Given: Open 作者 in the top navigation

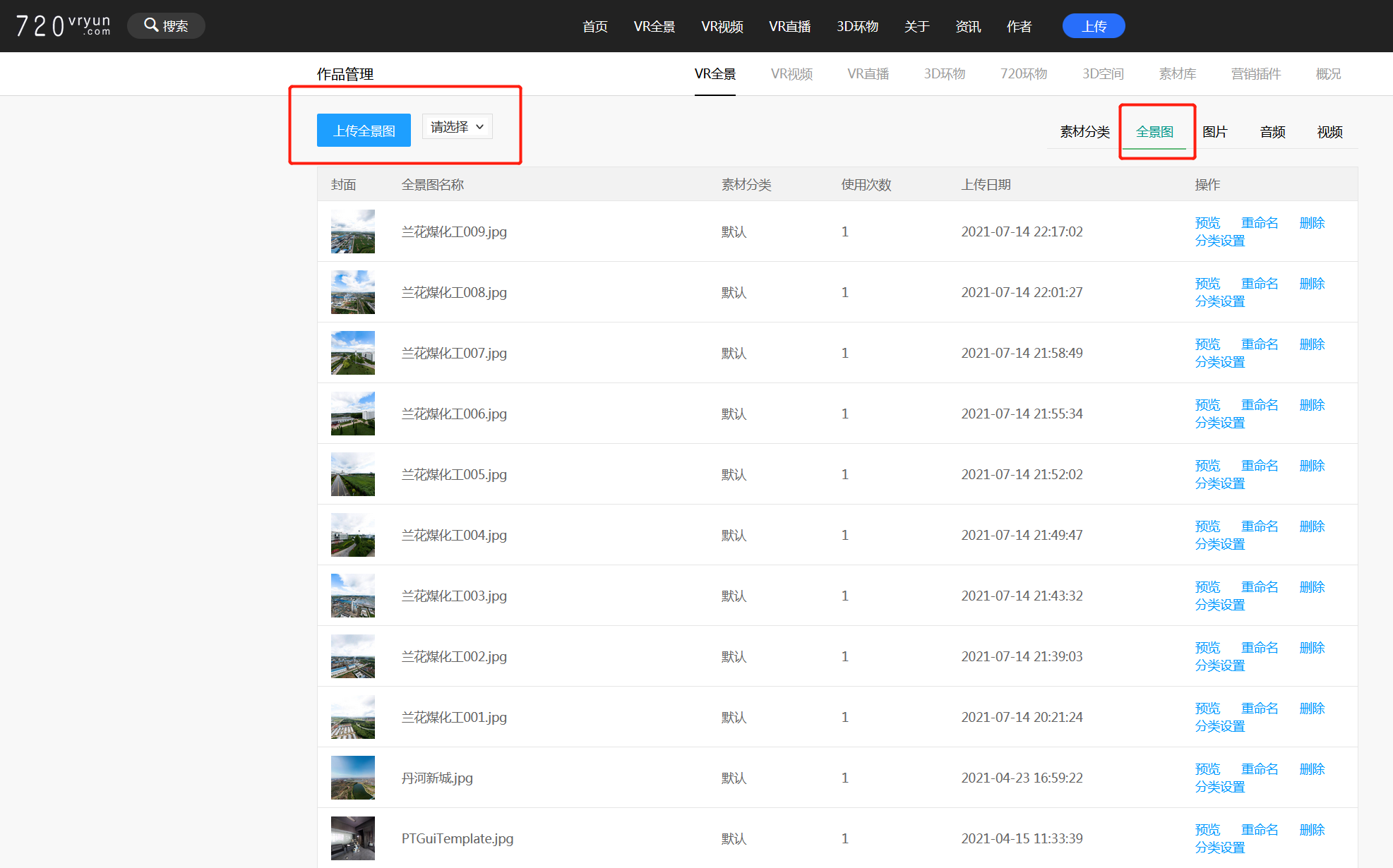Looking at the screenshot, I should point(1020,26).
